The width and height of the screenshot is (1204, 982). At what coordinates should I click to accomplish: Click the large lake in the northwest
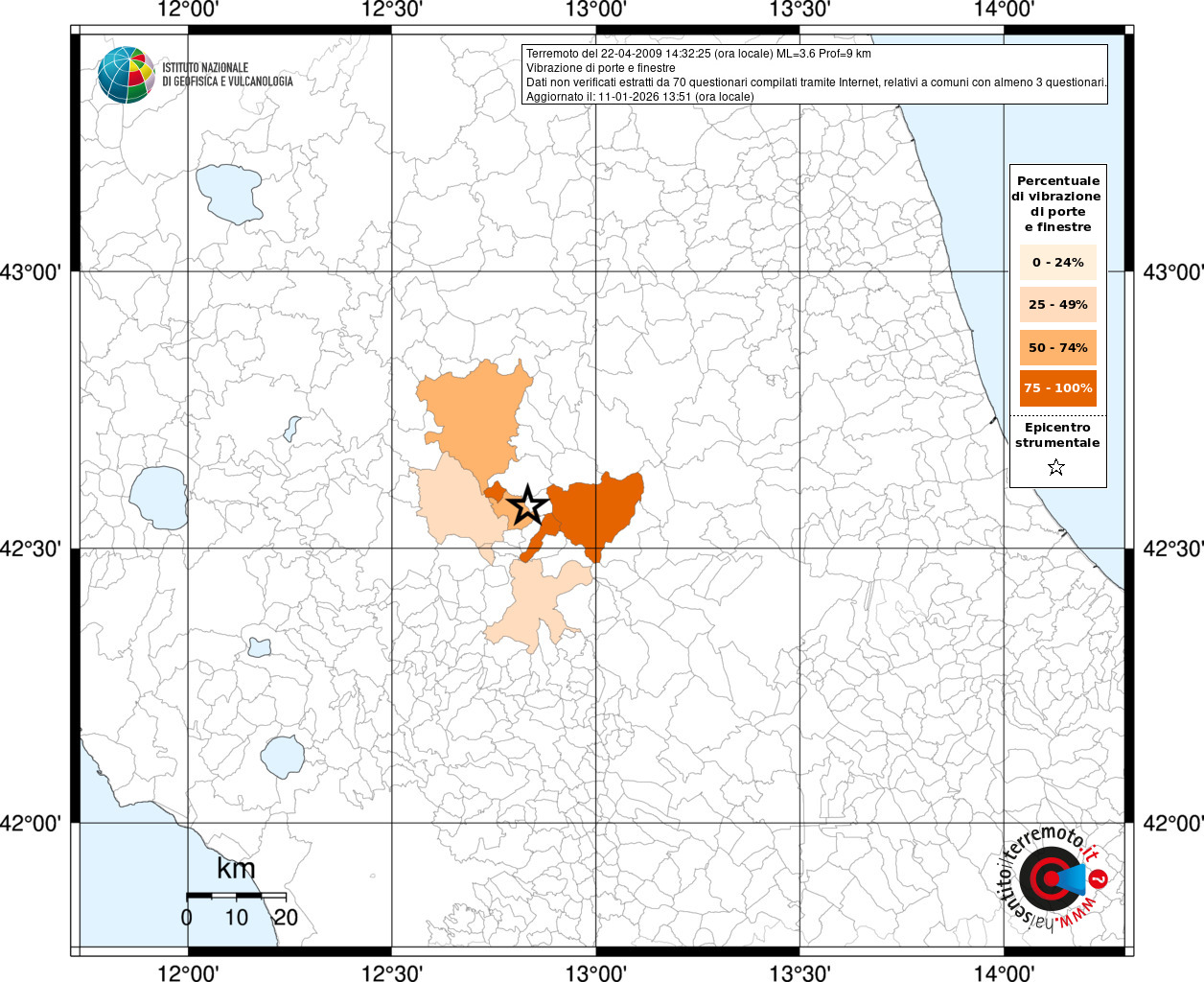click(x=229, y=193)
